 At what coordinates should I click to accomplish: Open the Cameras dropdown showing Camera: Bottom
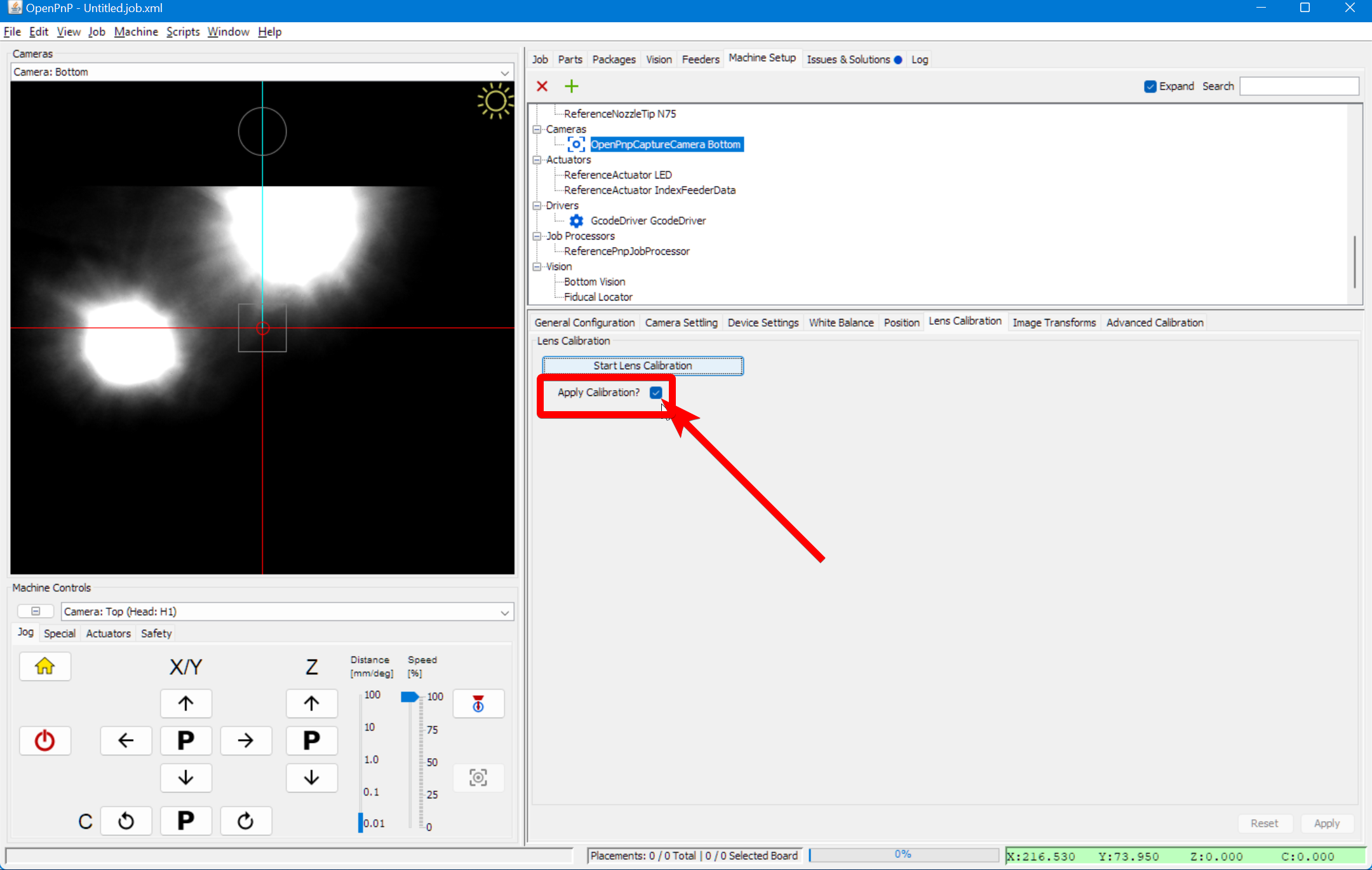tap(504, 72)
